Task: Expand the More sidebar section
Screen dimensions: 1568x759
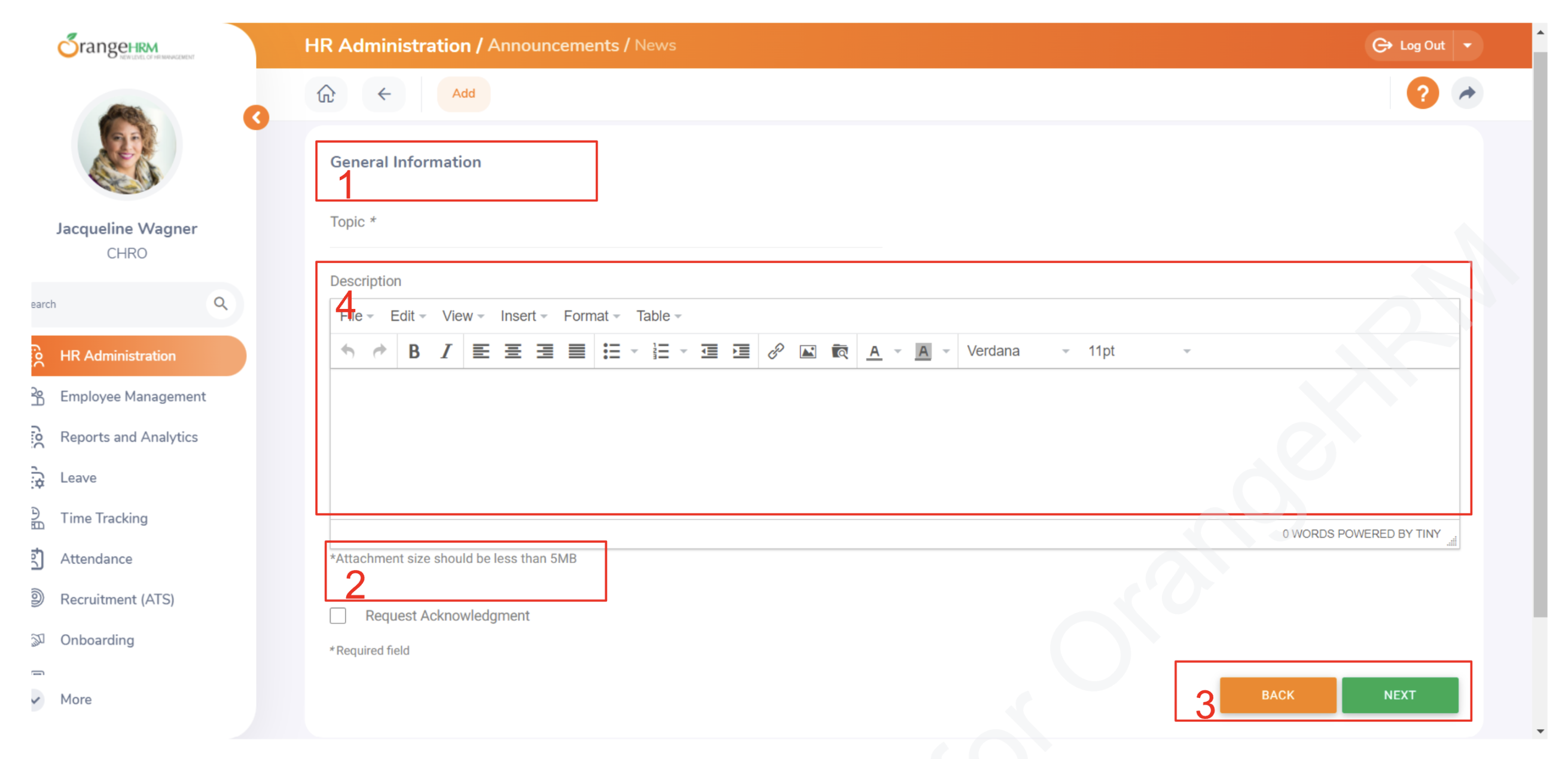Action: click(x=75, y=699)
